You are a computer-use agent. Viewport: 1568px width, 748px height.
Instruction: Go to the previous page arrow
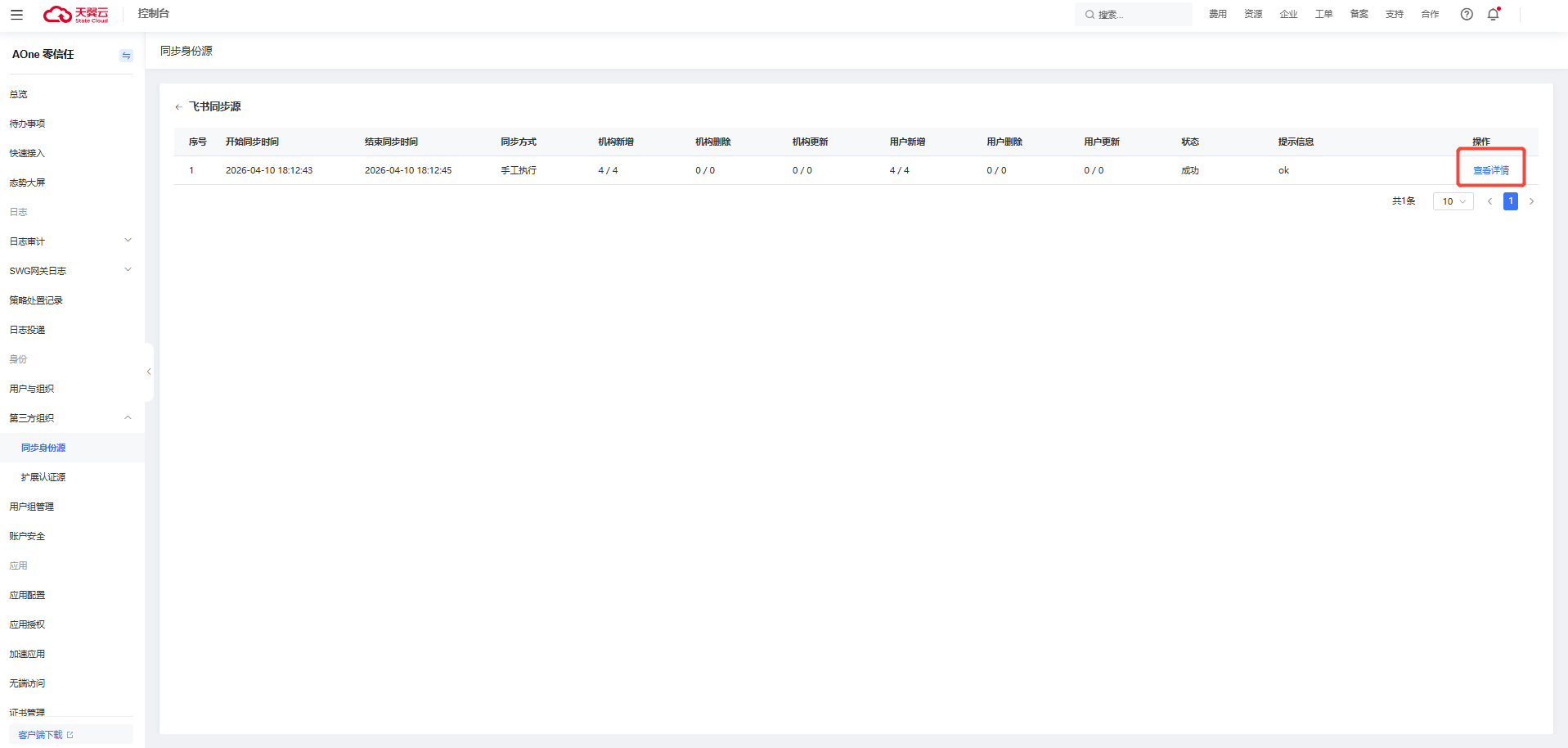(1489, 201)
